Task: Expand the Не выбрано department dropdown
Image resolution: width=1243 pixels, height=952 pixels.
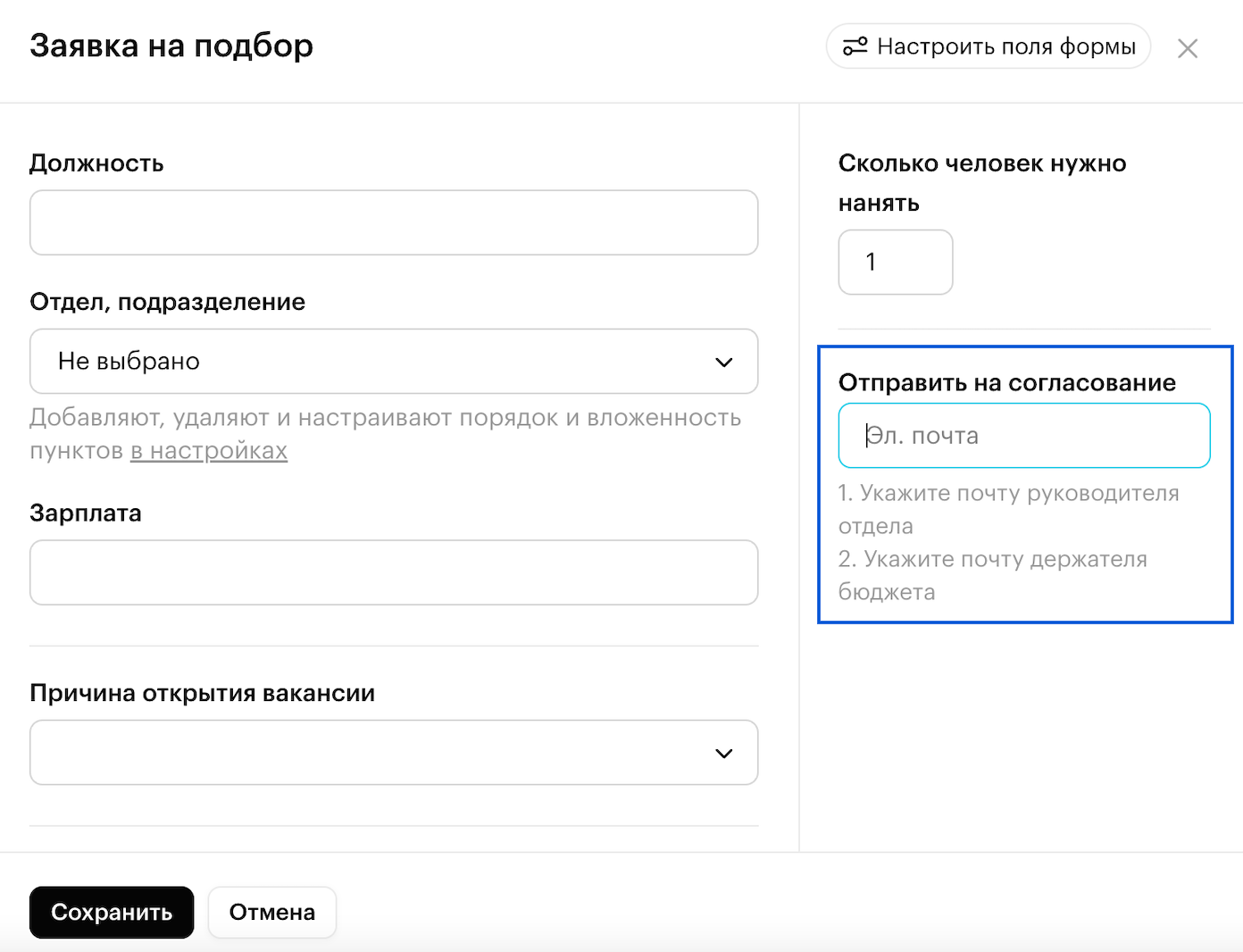Action: click(x=393, y=362)
